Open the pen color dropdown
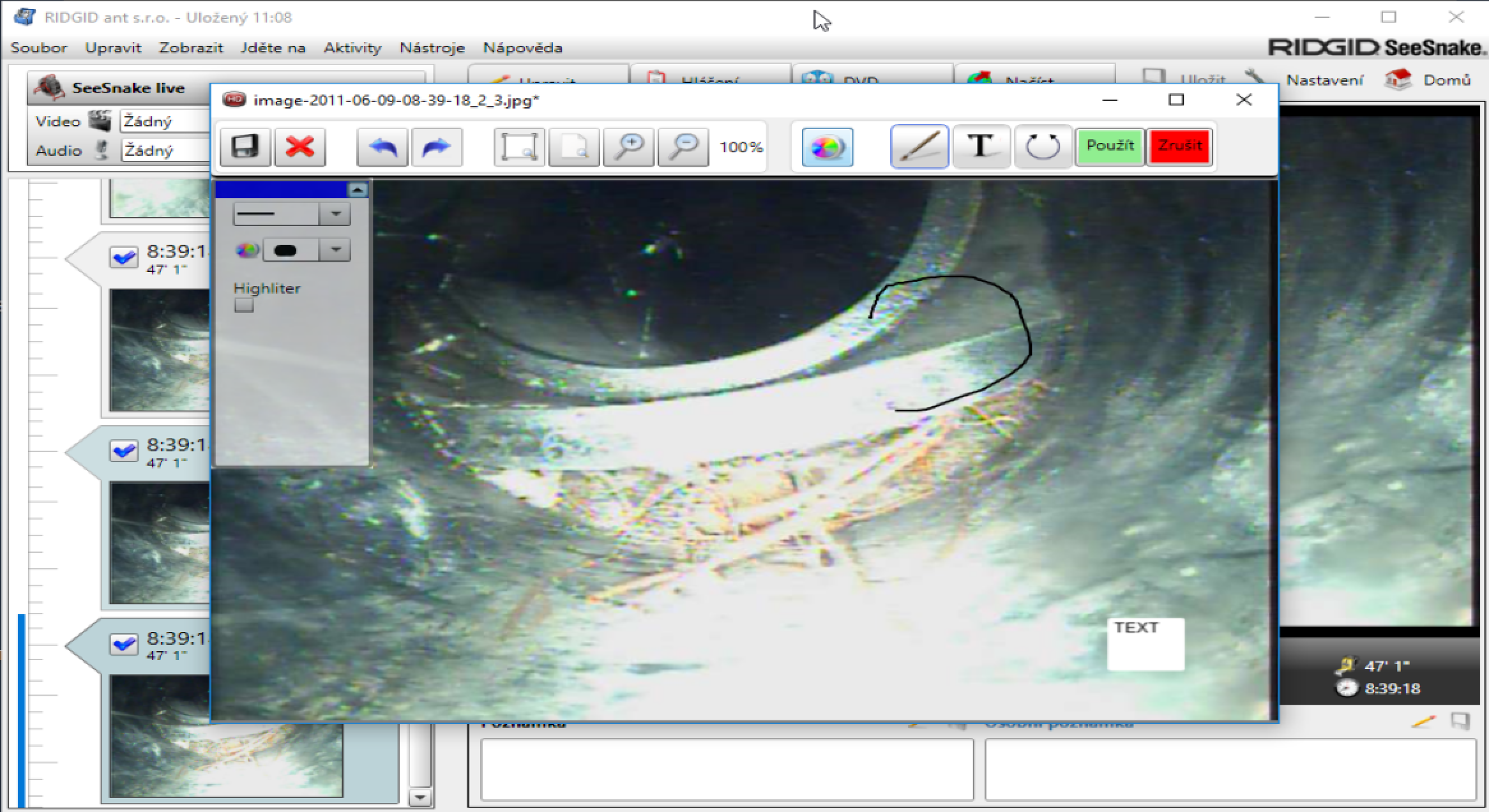This screenshot has width=1489, height=812. 336,250
